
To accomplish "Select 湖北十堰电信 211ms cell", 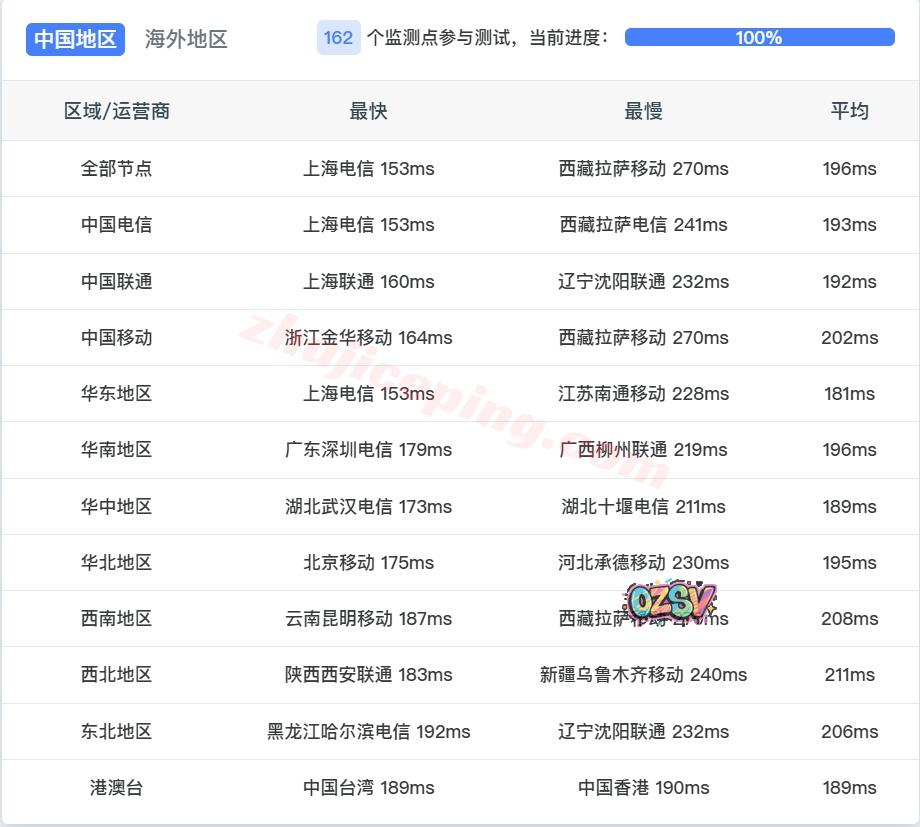I will [643, 507].
